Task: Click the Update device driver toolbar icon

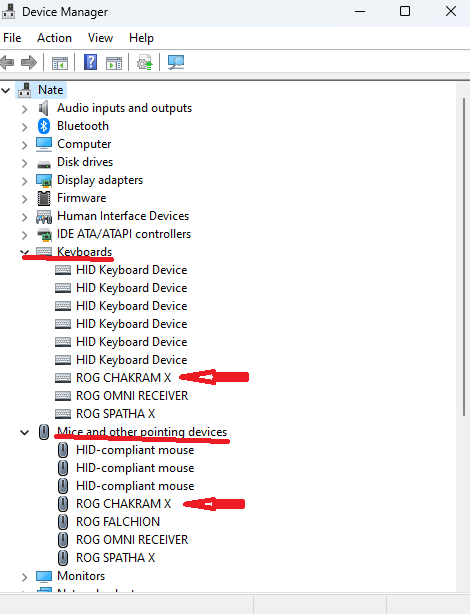Action: (x=145, y=63)
